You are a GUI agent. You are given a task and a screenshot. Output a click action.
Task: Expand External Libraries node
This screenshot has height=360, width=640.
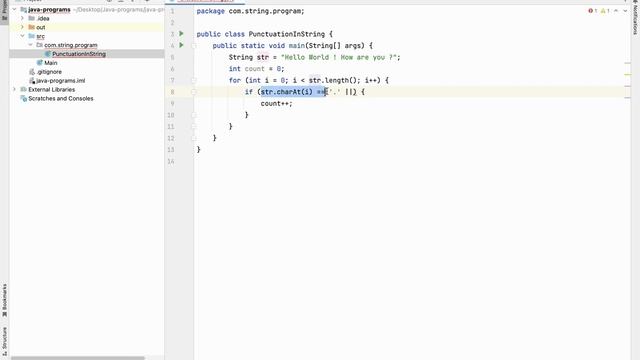point(15,89)
